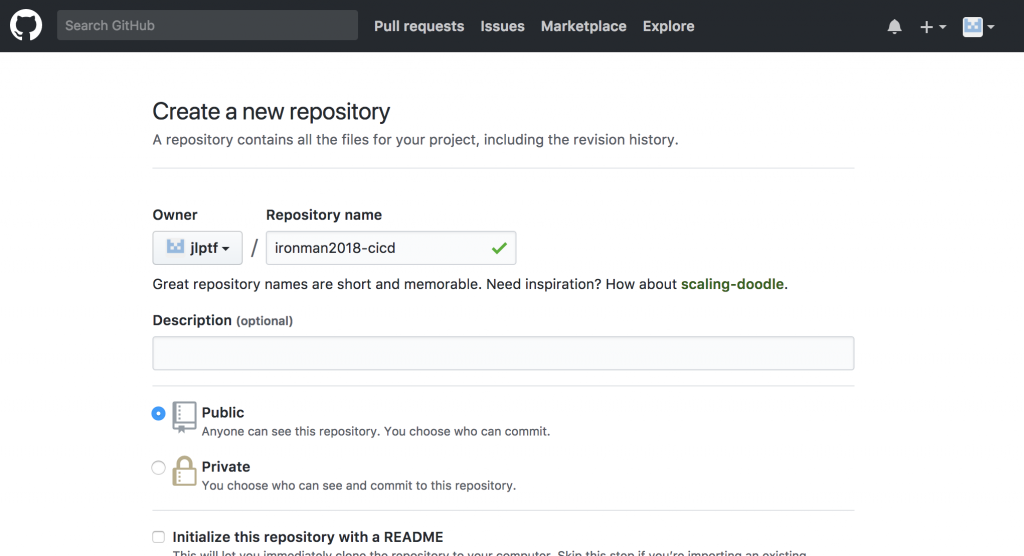Use the scaling-doodle name suggestion
The image size is (1024, 556).
[x=732, y=284]
